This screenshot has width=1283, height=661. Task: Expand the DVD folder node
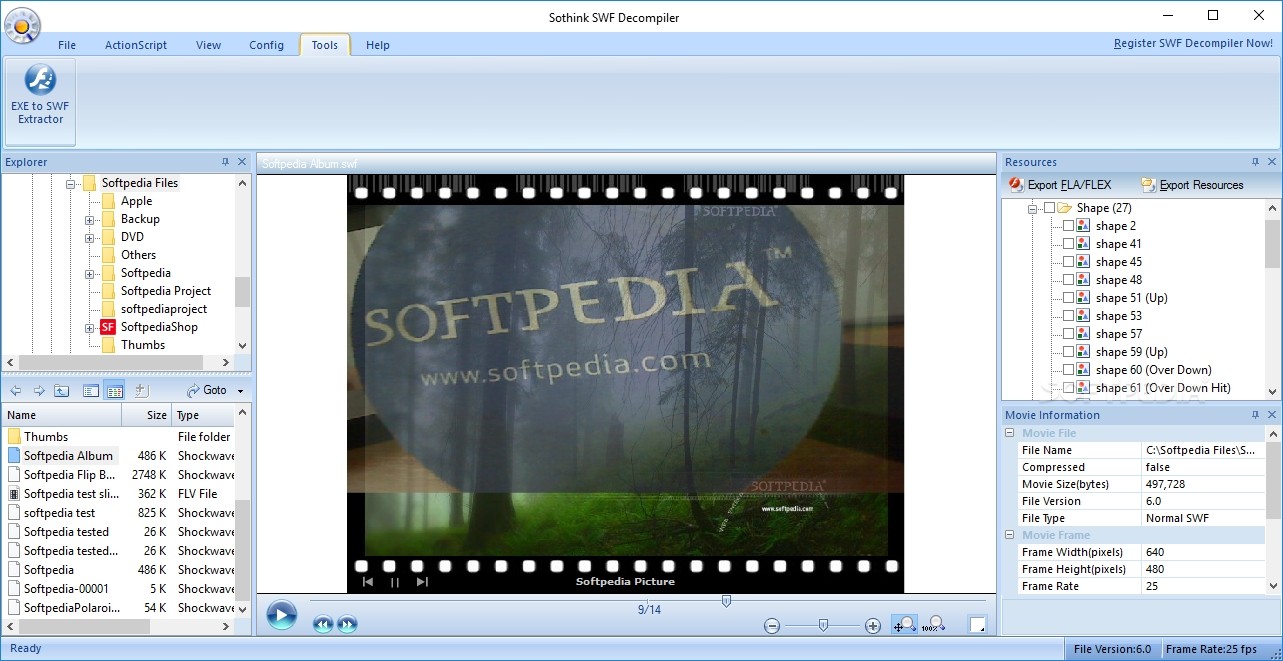(x=89, y=237)
